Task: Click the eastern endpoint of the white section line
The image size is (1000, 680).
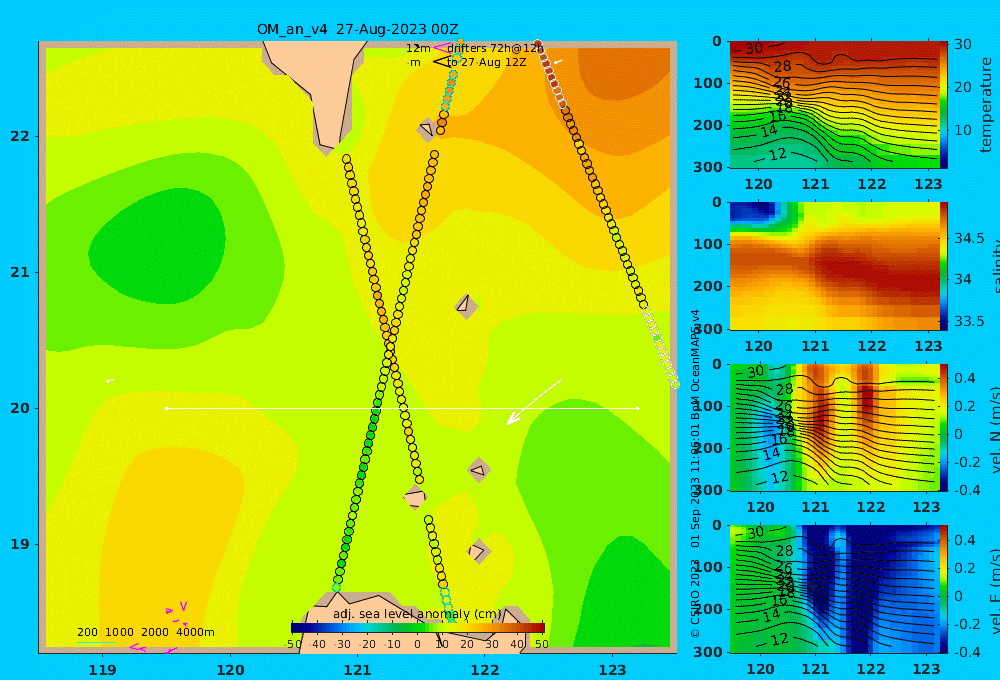Action: point(638,408)
